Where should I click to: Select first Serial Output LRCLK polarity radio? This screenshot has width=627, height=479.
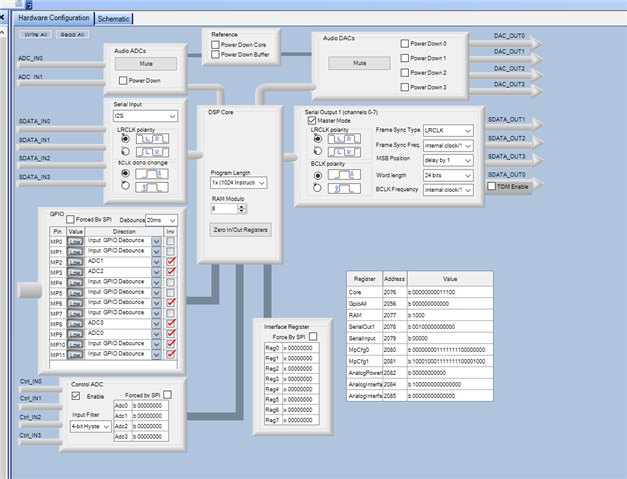(x=317, y=139)
